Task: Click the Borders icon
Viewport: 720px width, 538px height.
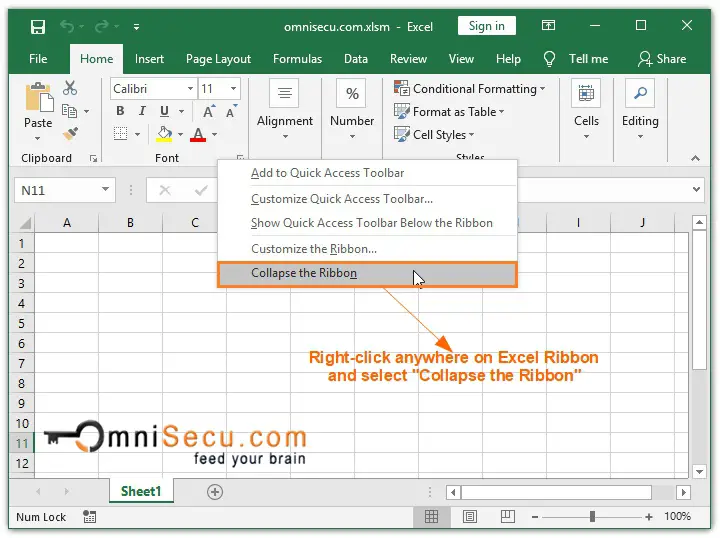Action: (x=121, y=134)
